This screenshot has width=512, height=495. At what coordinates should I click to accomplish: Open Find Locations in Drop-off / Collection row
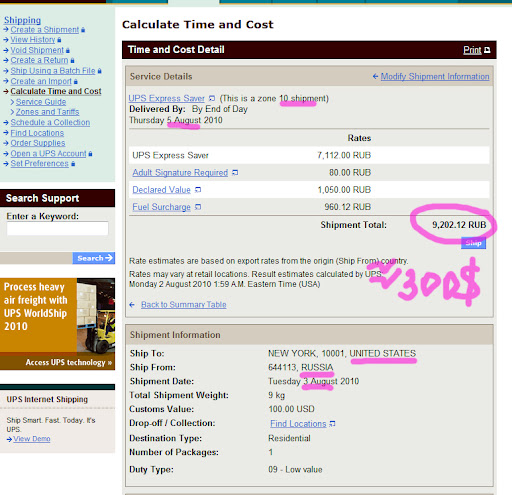pos(298,424)
